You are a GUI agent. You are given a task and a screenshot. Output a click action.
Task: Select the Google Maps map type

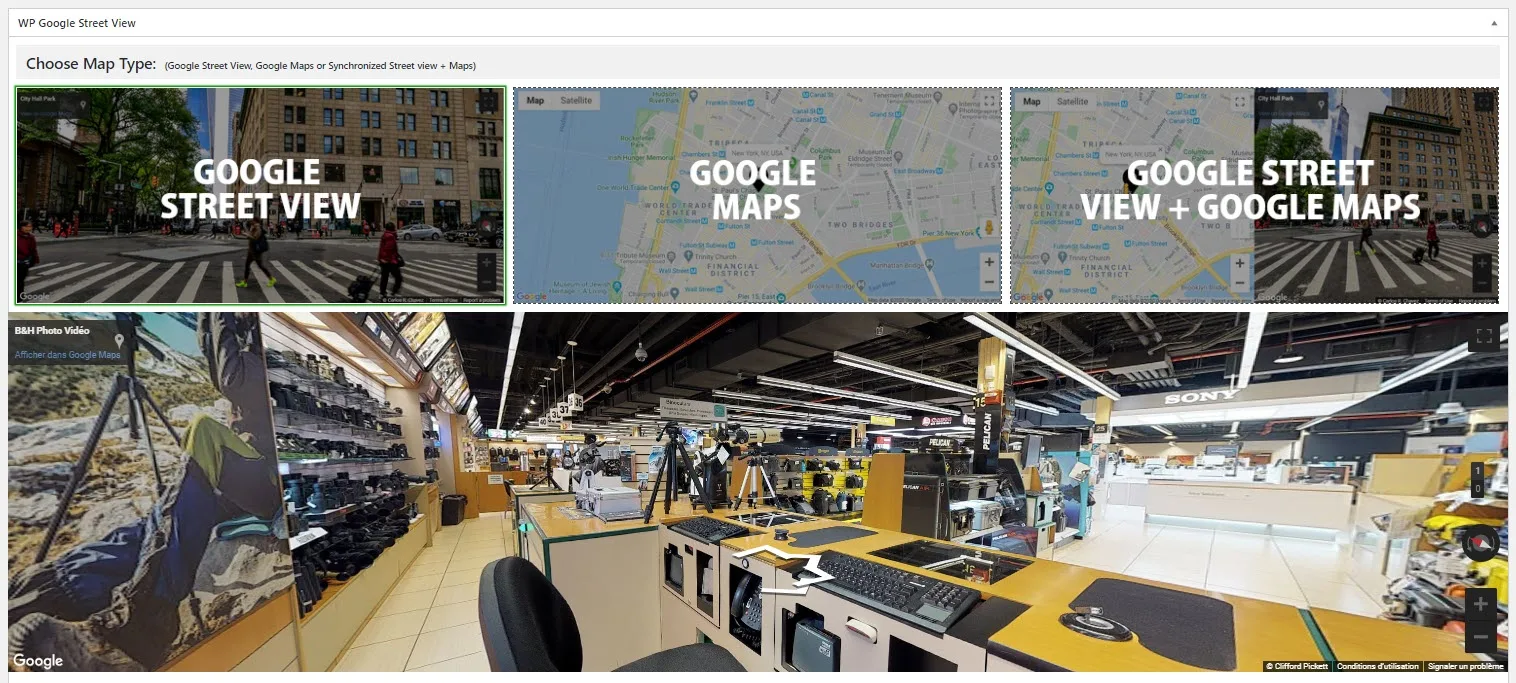pos(757,195)
